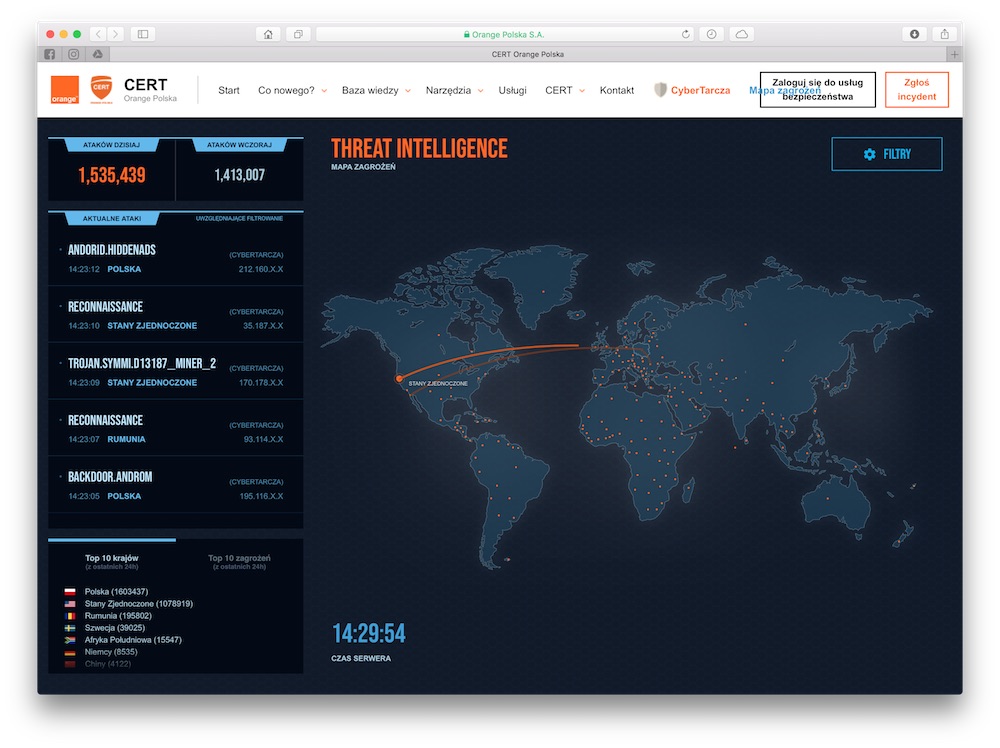Reload the page with the refresh icon
Screen dimensions: 1000x748
click(686, 34)
